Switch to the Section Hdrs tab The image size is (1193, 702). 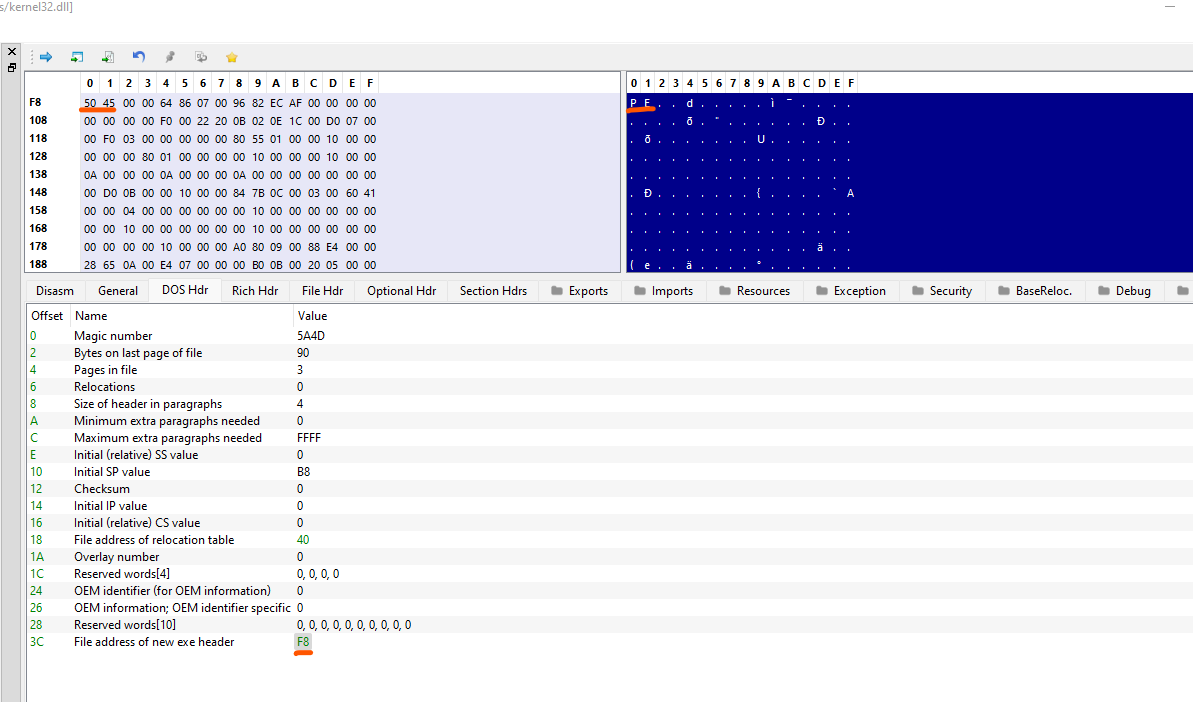click(493, 291)
